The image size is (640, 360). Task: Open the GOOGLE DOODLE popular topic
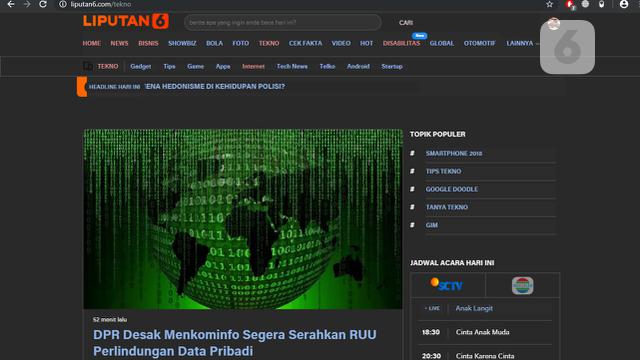[451, 189]
